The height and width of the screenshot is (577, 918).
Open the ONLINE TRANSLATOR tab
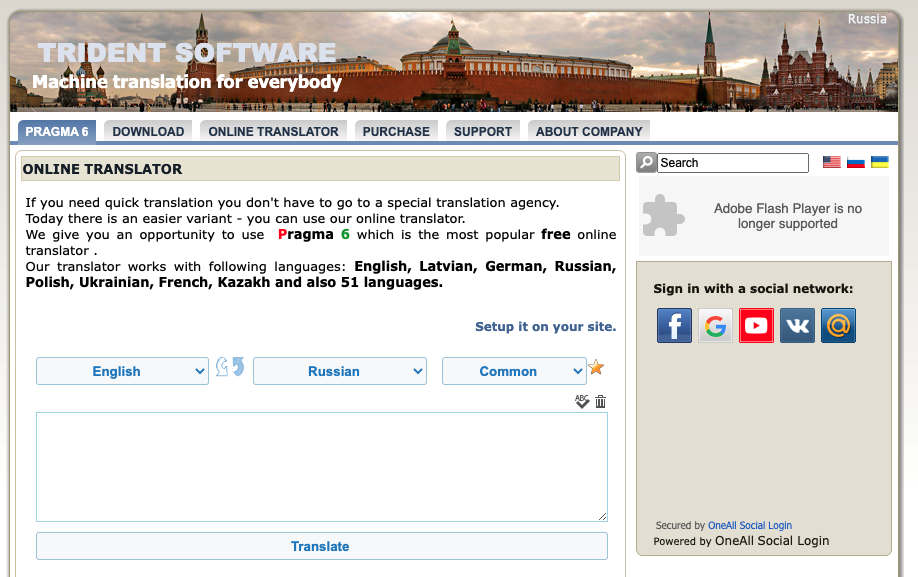273,132
